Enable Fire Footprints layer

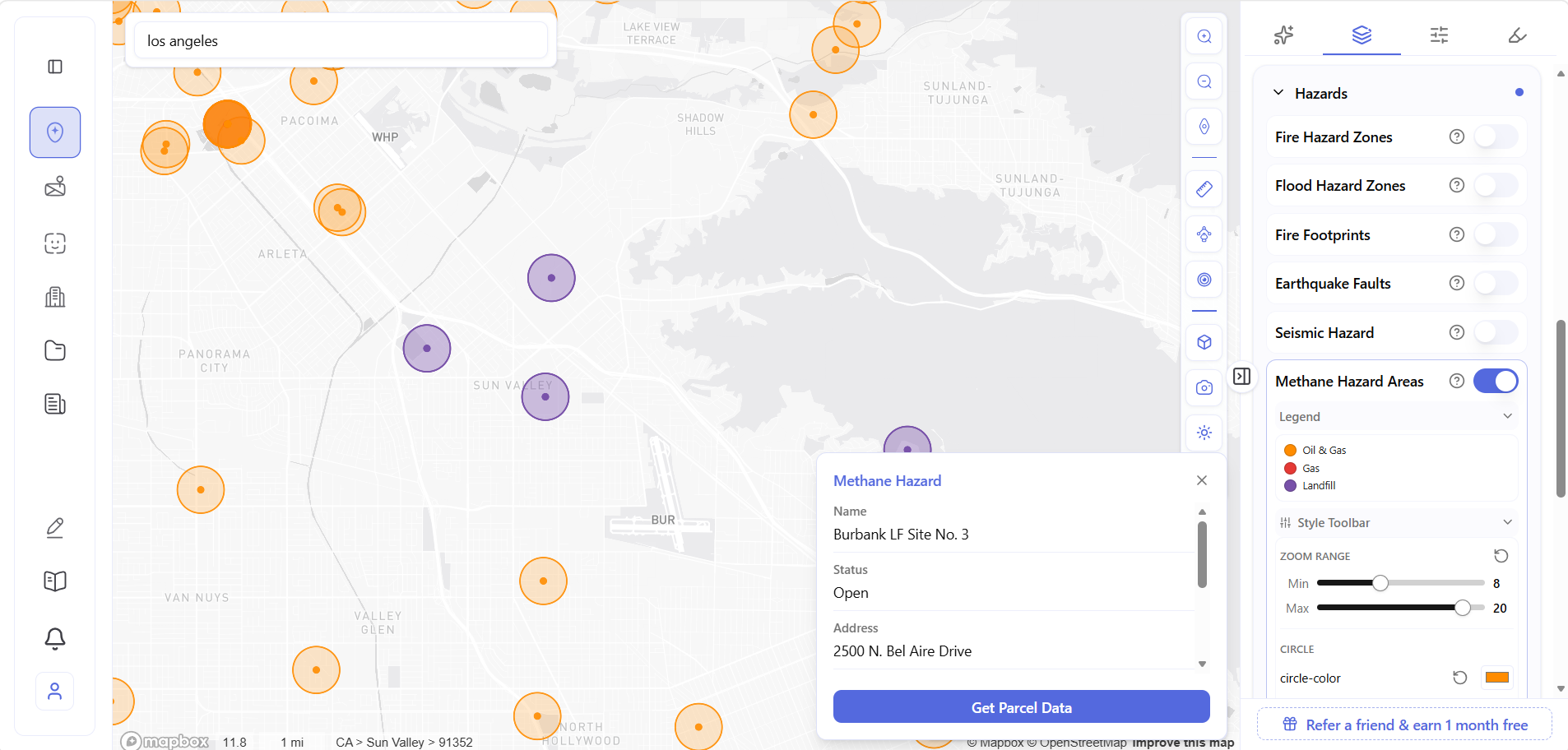pos(1496,234)
